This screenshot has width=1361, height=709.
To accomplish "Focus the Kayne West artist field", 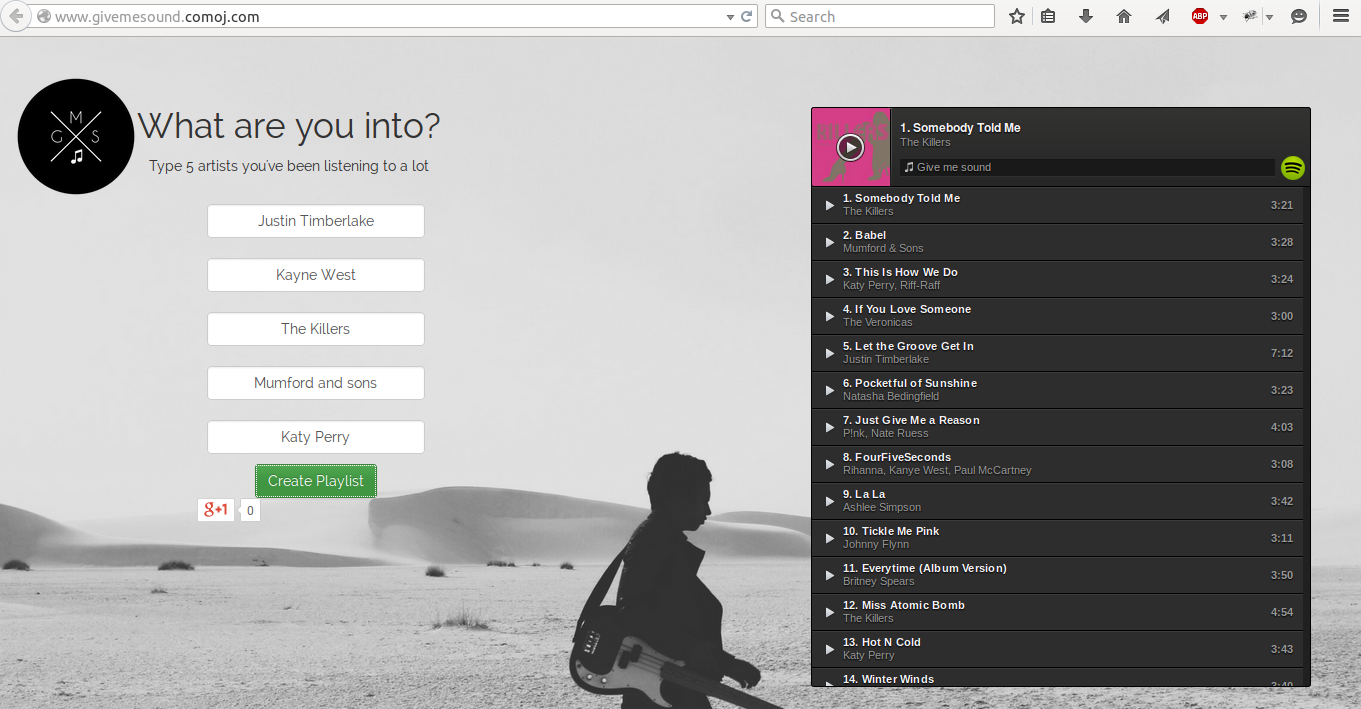I will point(316,275).
